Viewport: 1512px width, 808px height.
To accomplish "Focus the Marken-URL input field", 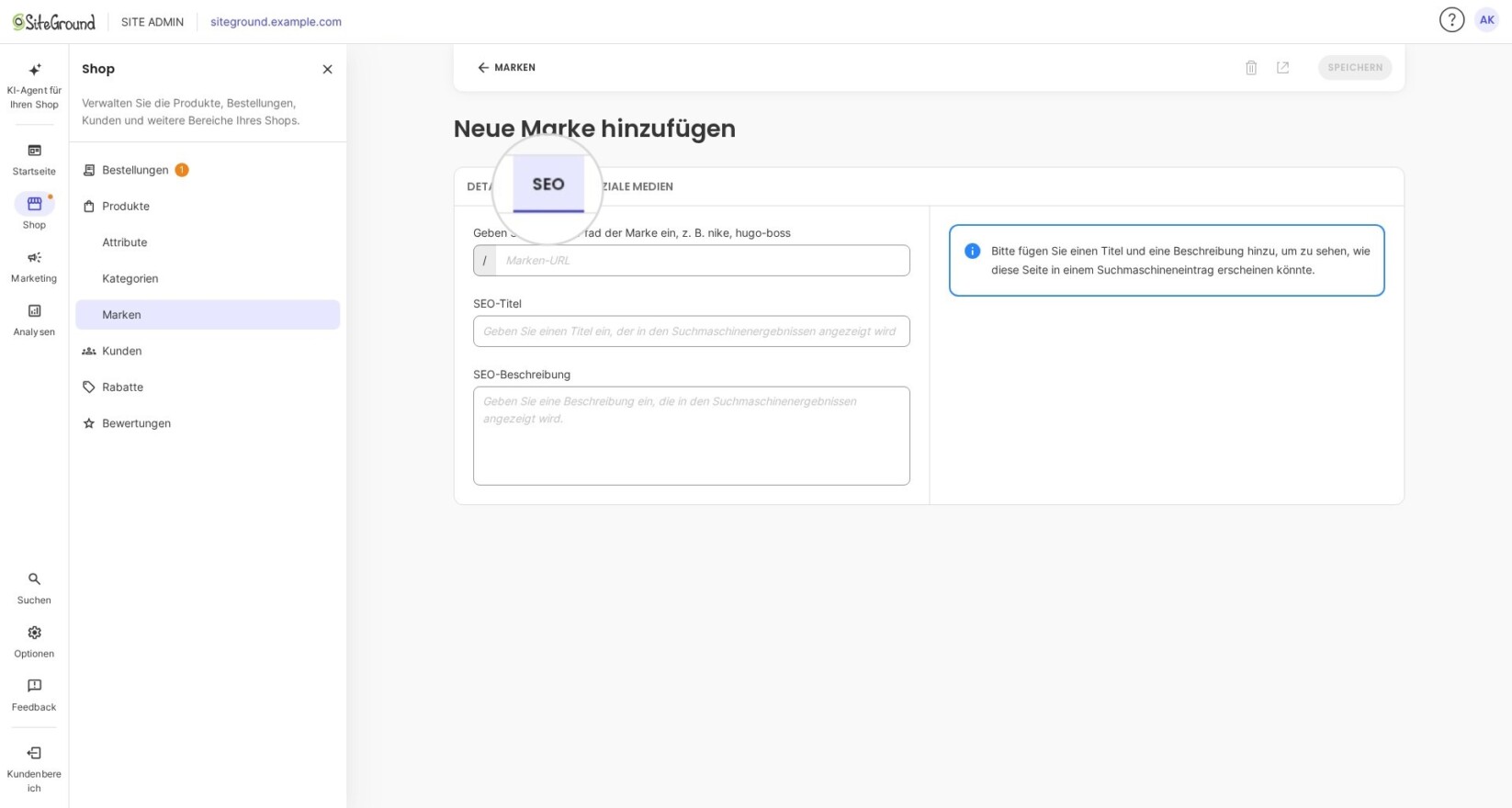I will pos(703,260).
